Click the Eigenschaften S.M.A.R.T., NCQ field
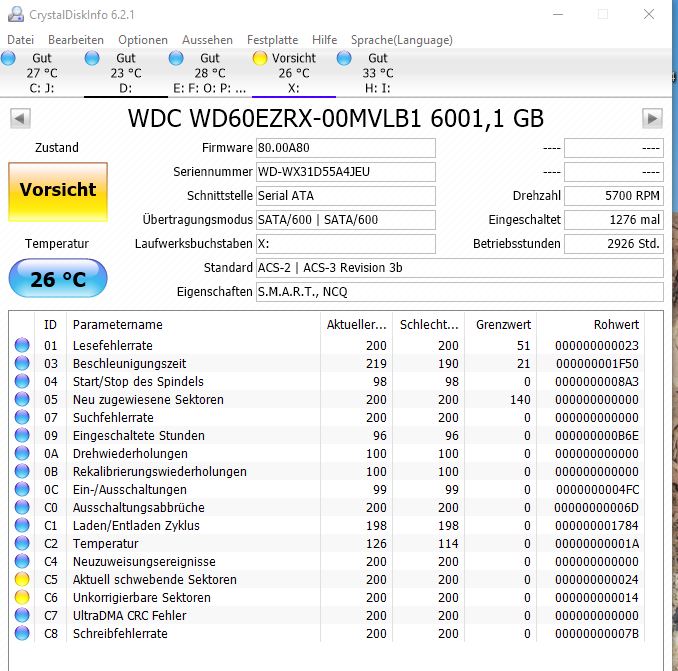The image size is (678, 671). pyautogui.click(x=460, y=292)
